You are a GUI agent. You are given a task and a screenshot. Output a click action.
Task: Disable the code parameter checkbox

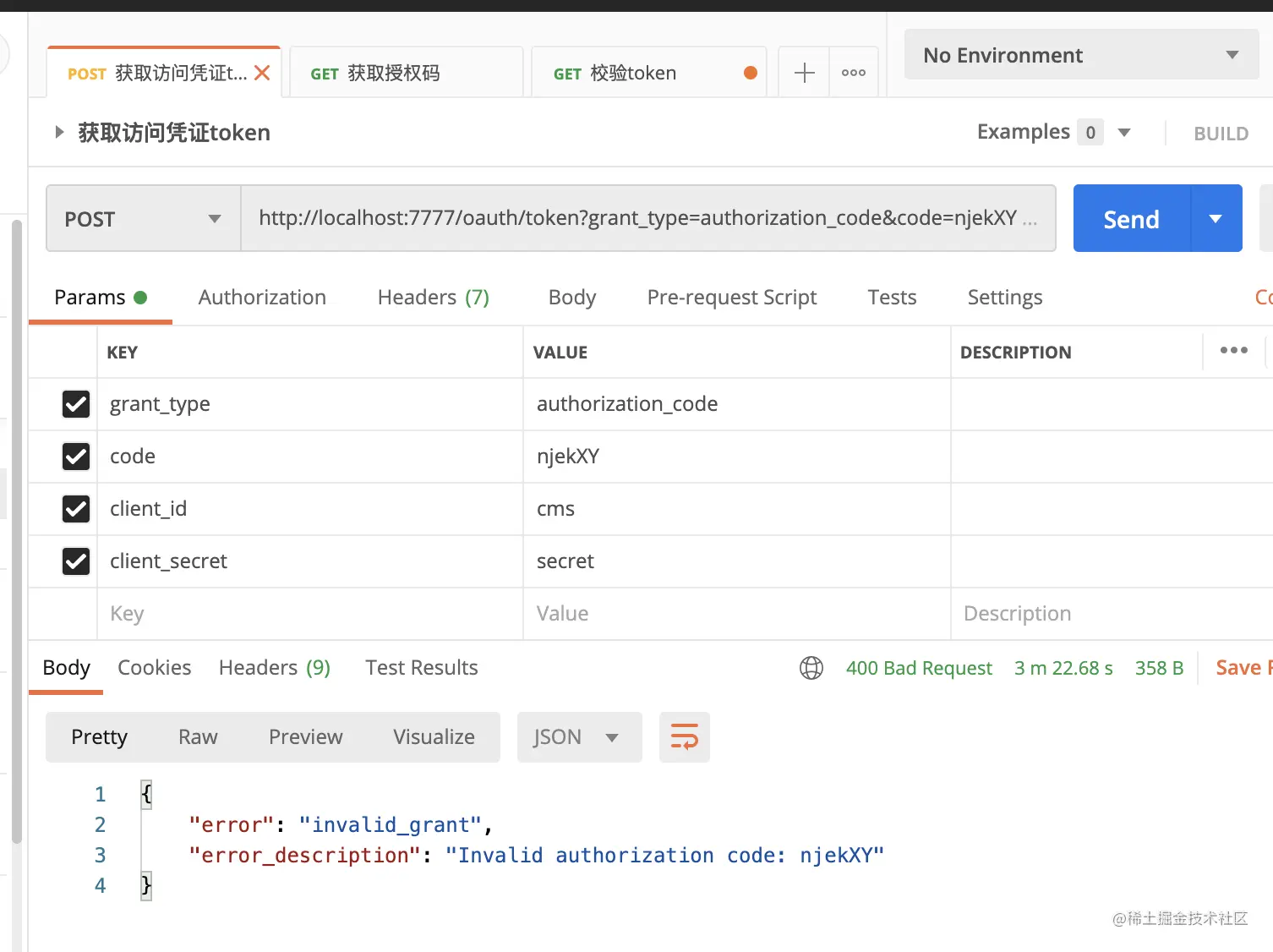75,457
